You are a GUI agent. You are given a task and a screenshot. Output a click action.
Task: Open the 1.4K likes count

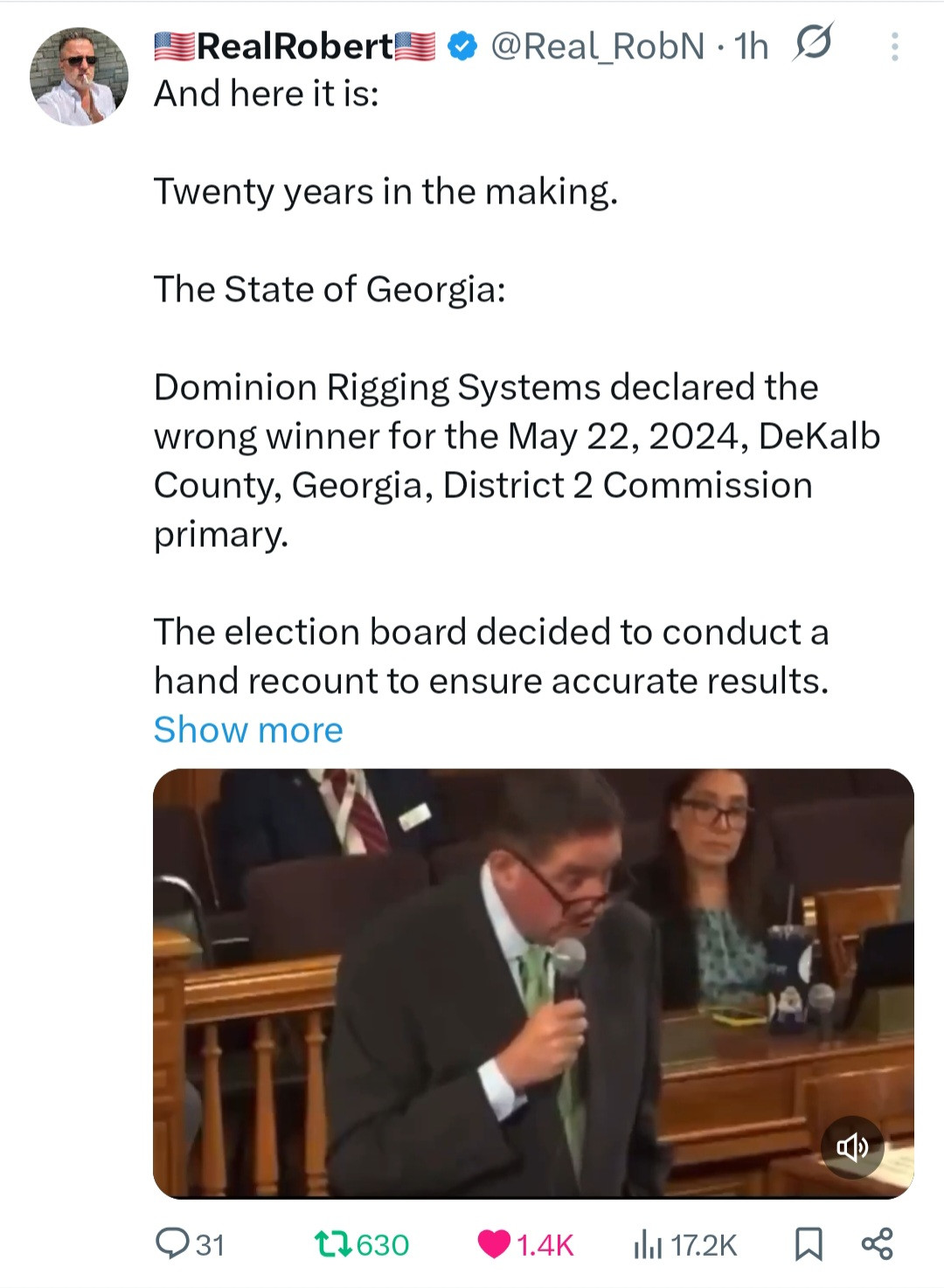tap(545, 1244)
